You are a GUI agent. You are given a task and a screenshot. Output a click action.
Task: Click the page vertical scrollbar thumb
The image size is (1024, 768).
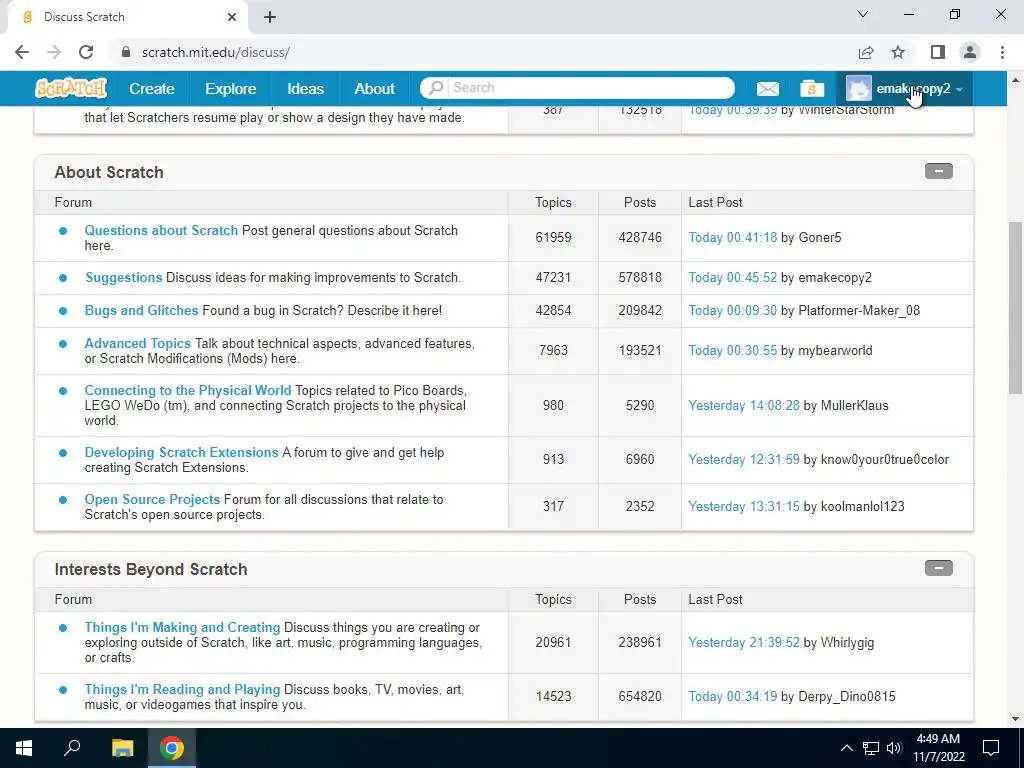tap(1015, 308)
